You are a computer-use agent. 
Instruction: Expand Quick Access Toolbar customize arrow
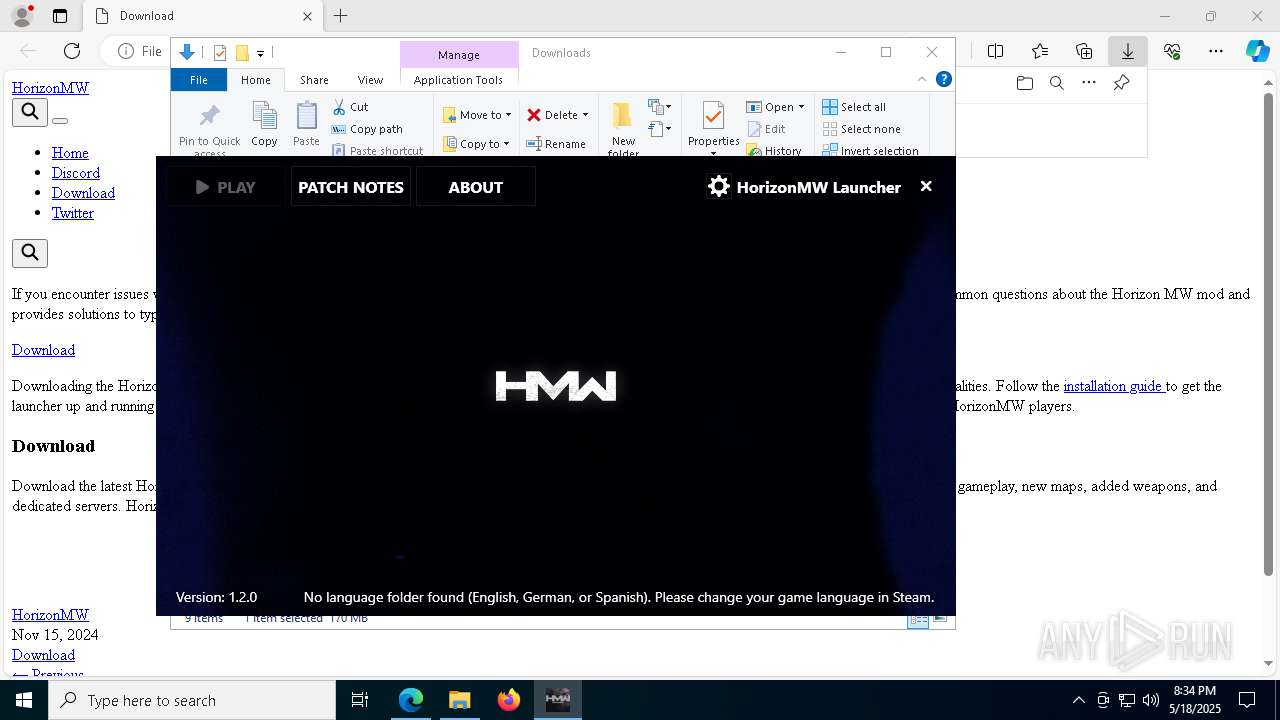click(260, 53)
